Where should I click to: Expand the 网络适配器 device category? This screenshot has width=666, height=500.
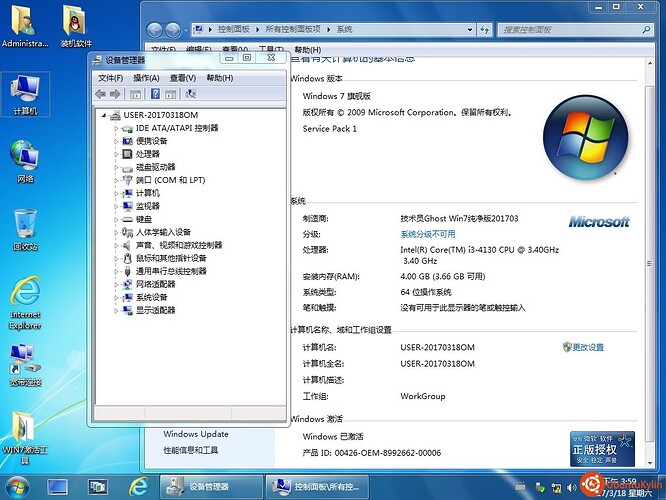tap(116, 284)
